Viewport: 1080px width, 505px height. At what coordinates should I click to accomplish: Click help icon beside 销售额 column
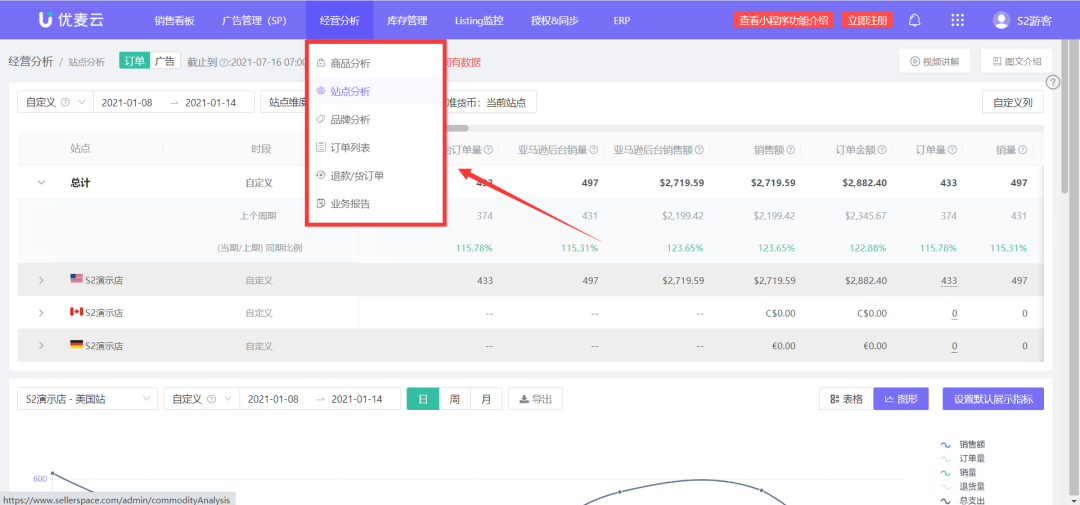791,150
